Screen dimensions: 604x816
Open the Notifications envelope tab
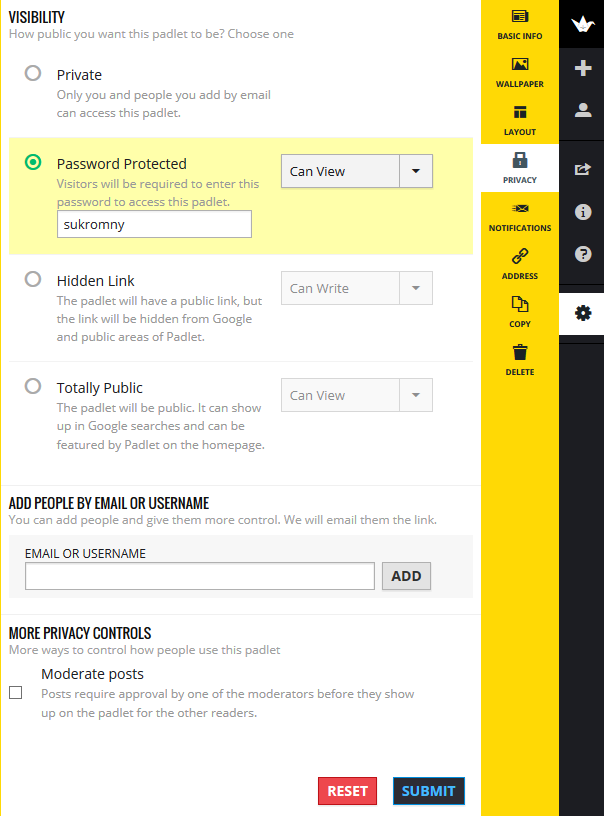coord(520,216)
